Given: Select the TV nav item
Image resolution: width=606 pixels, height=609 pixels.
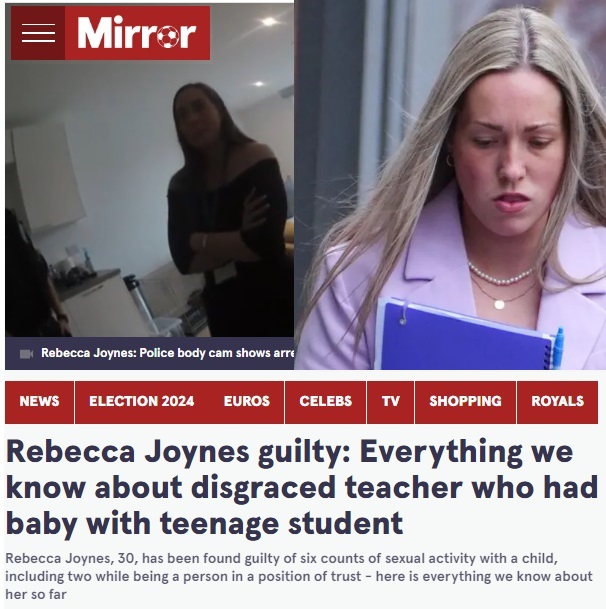Looking at the screenshot, I should pos(390,402).
